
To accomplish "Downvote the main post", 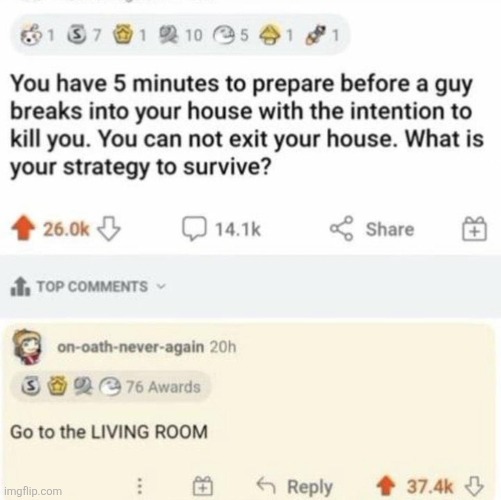I will (108, 229).
